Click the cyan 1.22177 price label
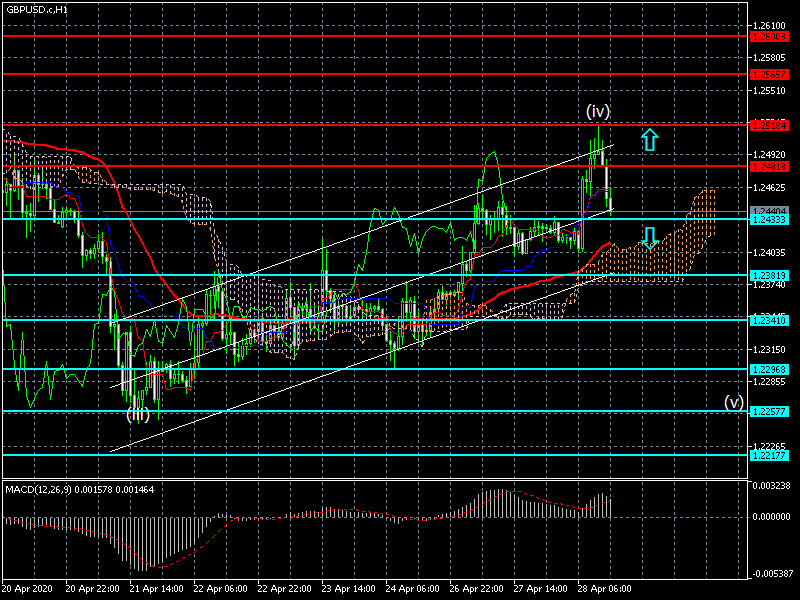Viewport: 800px width, 600px height. (769, 455)
